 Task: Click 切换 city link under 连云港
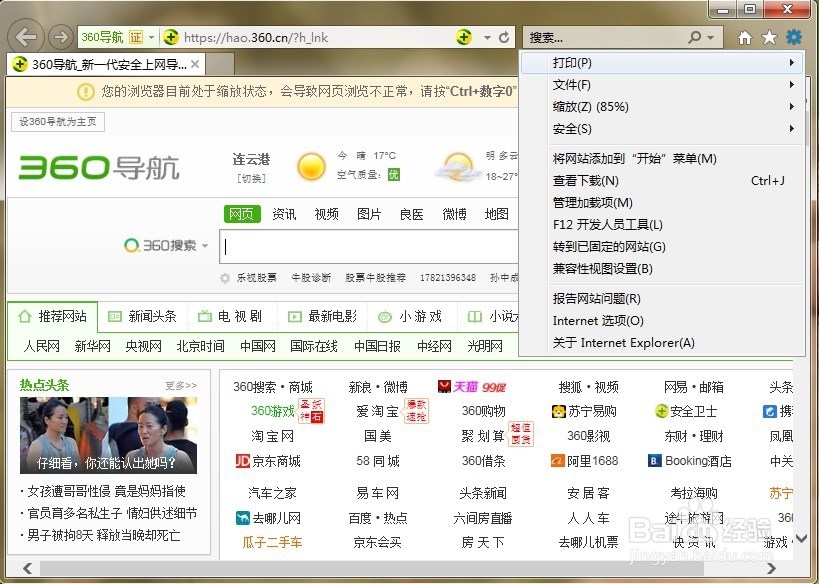[252, 179]
